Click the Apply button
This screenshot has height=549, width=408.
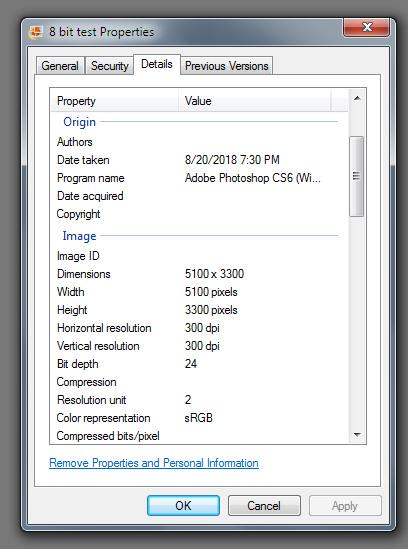[x=345, y=506]
